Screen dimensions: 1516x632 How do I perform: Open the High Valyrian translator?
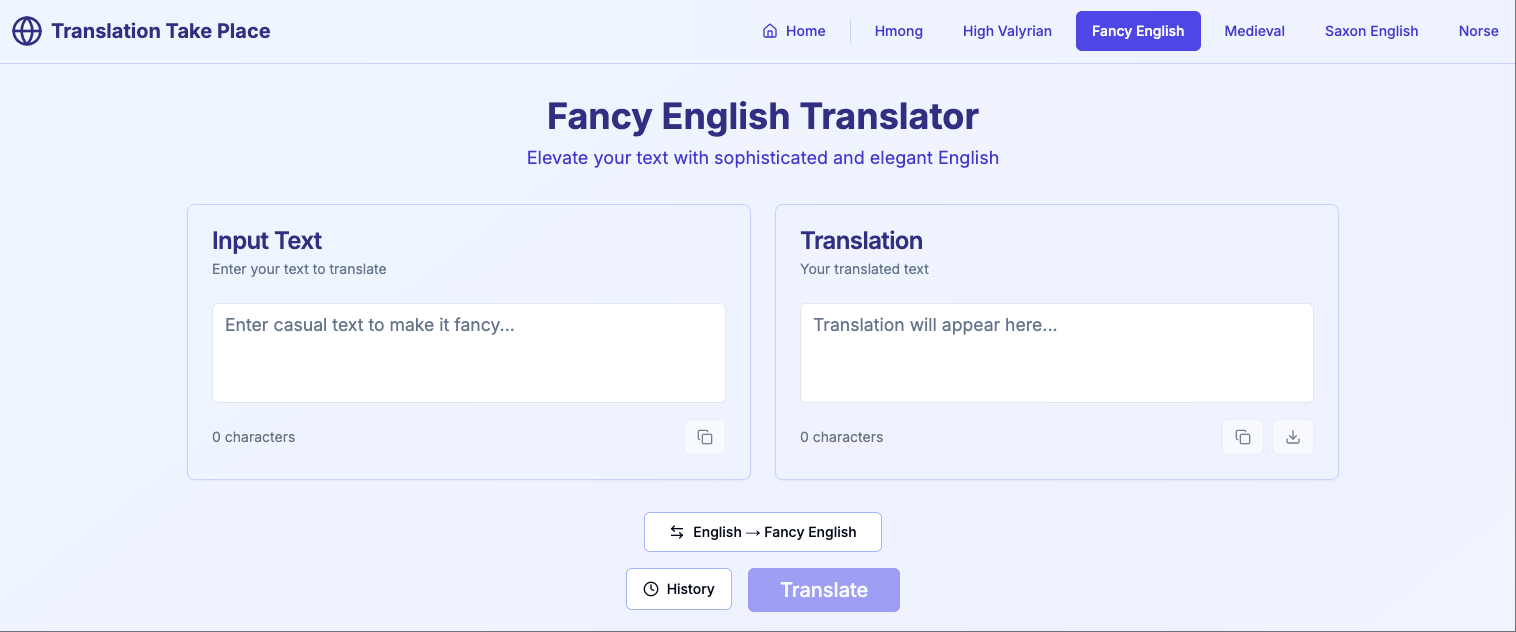tap(1006, 31)
